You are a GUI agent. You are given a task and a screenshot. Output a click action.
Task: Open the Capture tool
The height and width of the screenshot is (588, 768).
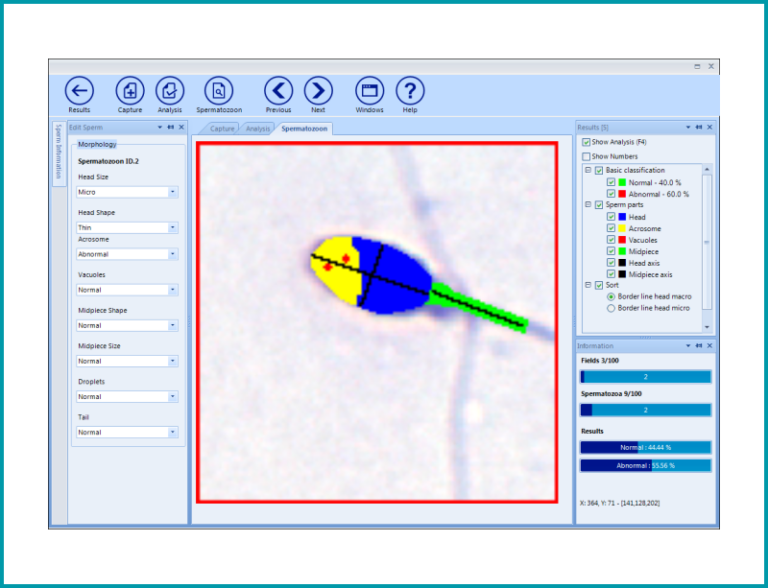click(x=130, y=90)
